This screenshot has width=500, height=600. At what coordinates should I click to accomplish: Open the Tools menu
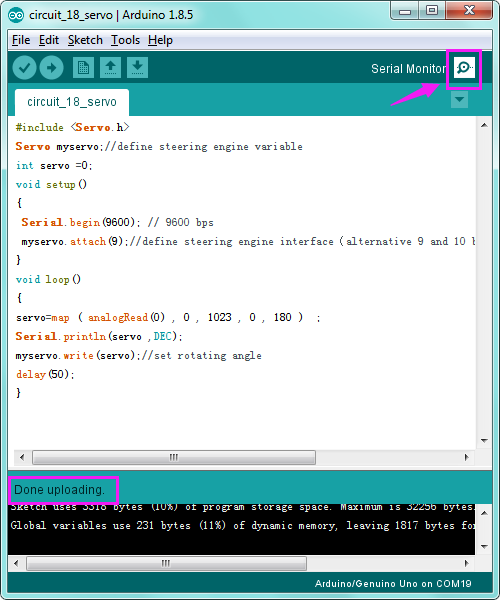tap(125, 40)
